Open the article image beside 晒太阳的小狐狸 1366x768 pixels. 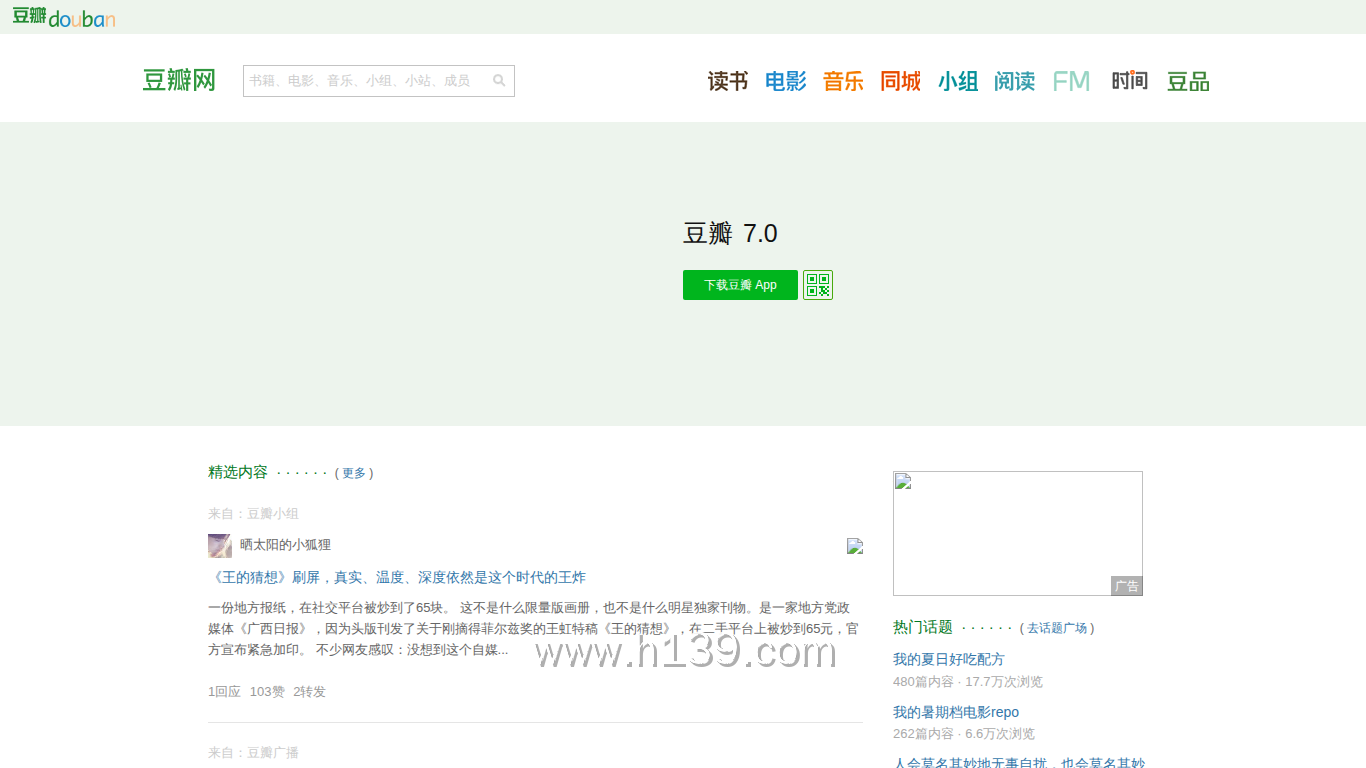(855, 546)
